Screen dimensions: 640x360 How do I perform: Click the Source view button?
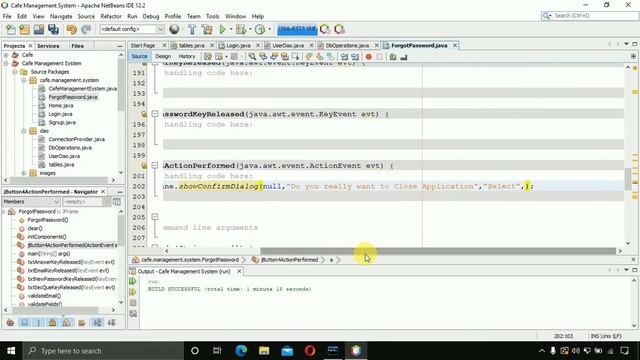(139, 56)
